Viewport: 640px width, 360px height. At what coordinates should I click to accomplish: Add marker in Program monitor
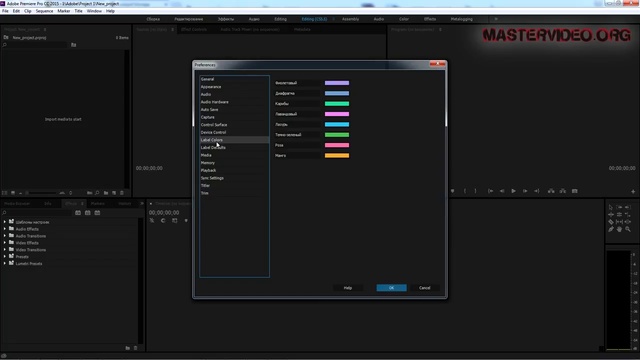point(452,191)
